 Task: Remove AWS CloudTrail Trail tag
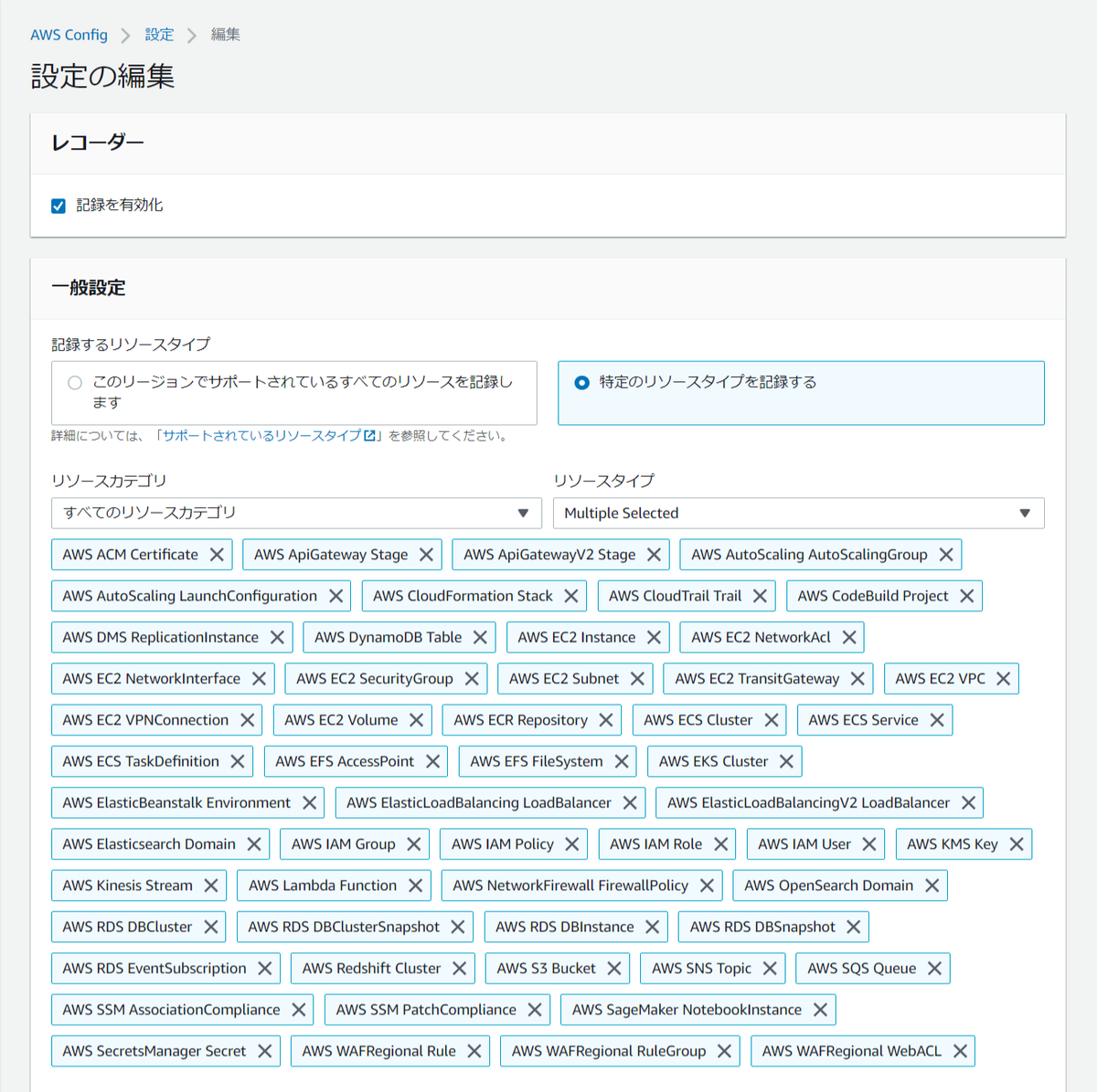coord(760,596)
